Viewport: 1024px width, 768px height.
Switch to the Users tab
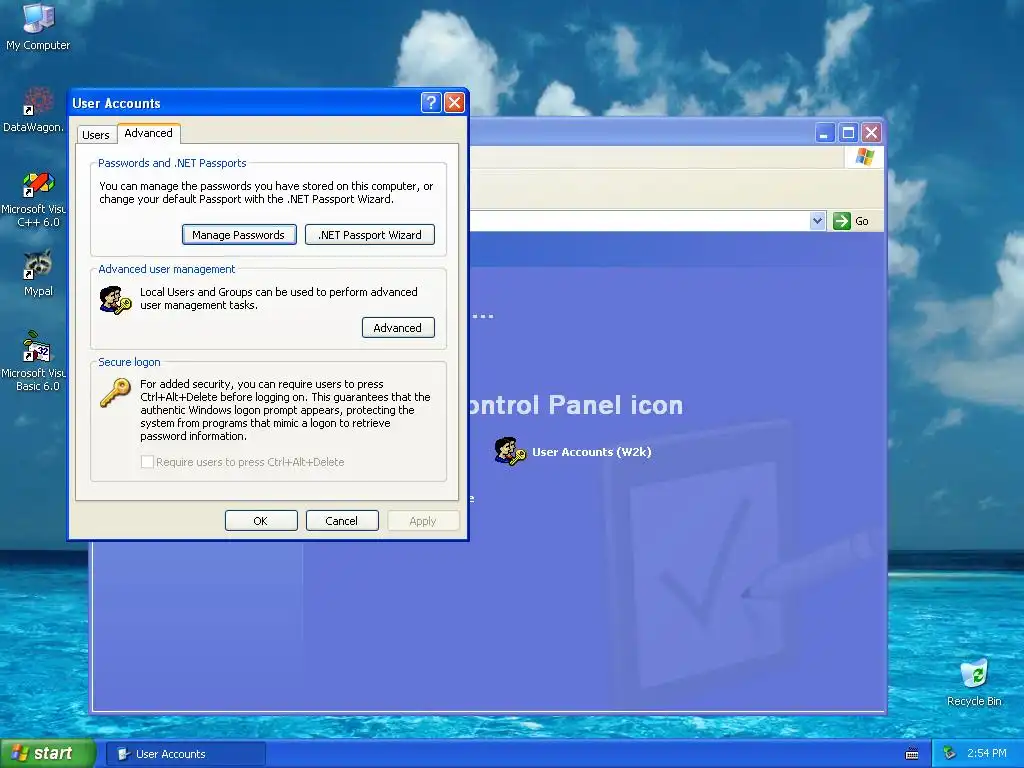coord(95,135)
